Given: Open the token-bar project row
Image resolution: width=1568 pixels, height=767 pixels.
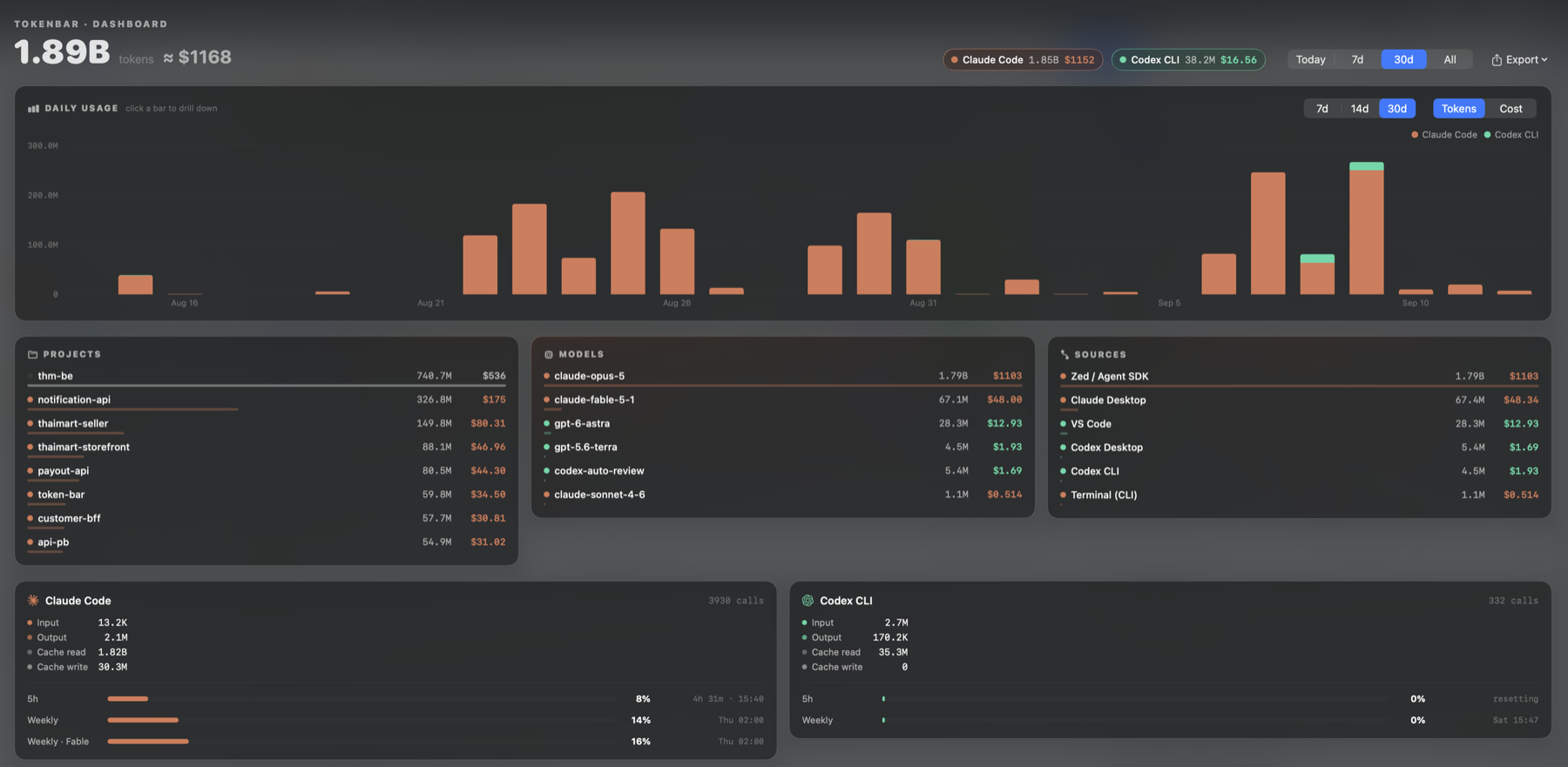Looking at the screenshot, I should (x=267, y=495).
